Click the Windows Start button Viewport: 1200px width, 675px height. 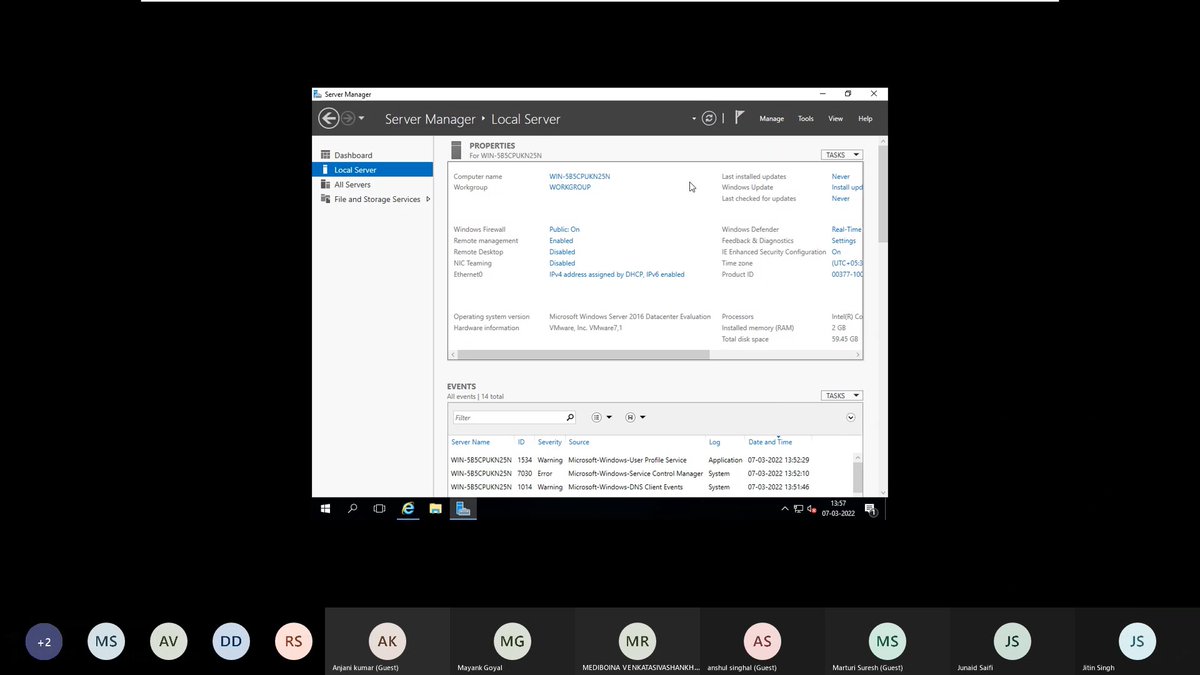point(325,509)
